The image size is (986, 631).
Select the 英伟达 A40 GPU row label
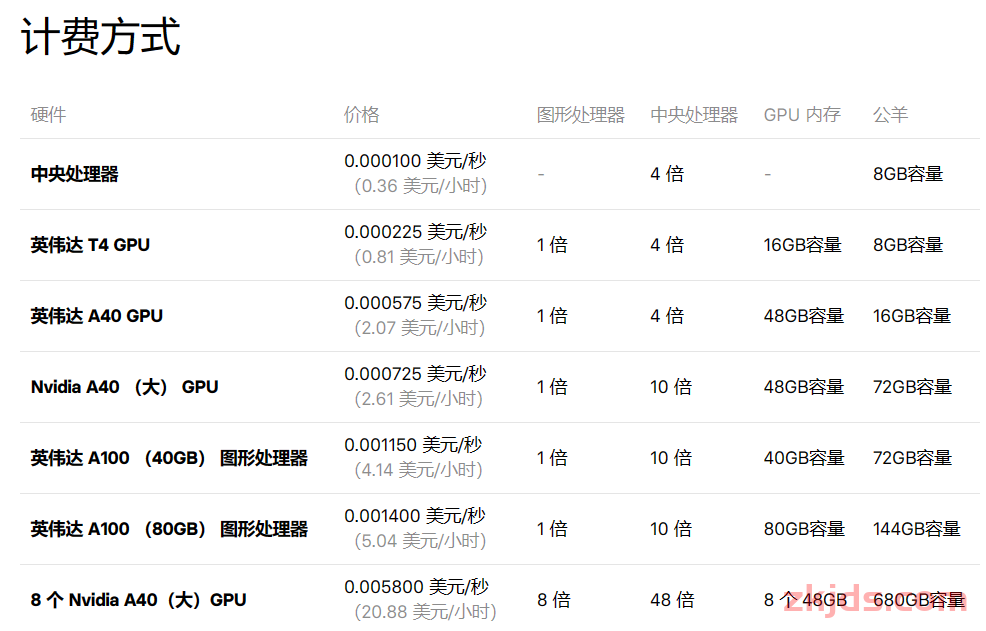point(97,316)
